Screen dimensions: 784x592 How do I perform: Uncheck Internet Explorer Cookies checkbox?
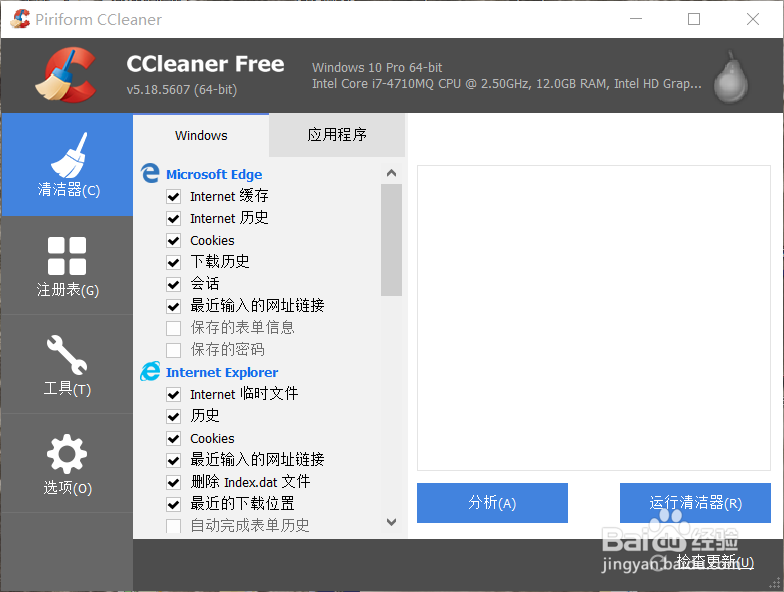174,438
